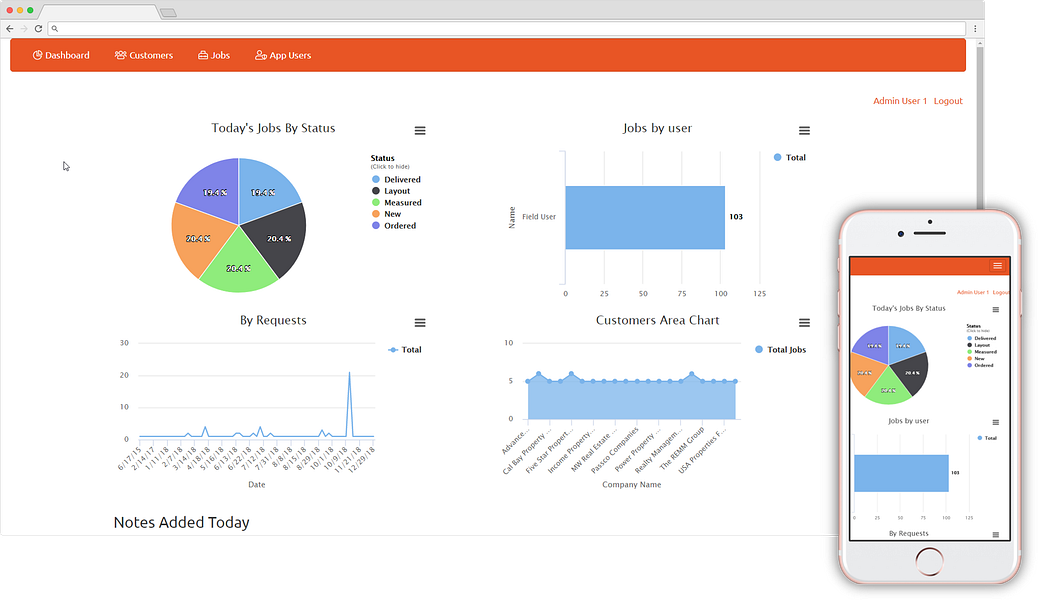Open the By Requests chart hamburger menu
This screenshot has height=600, width=1038.
[420, 323]
